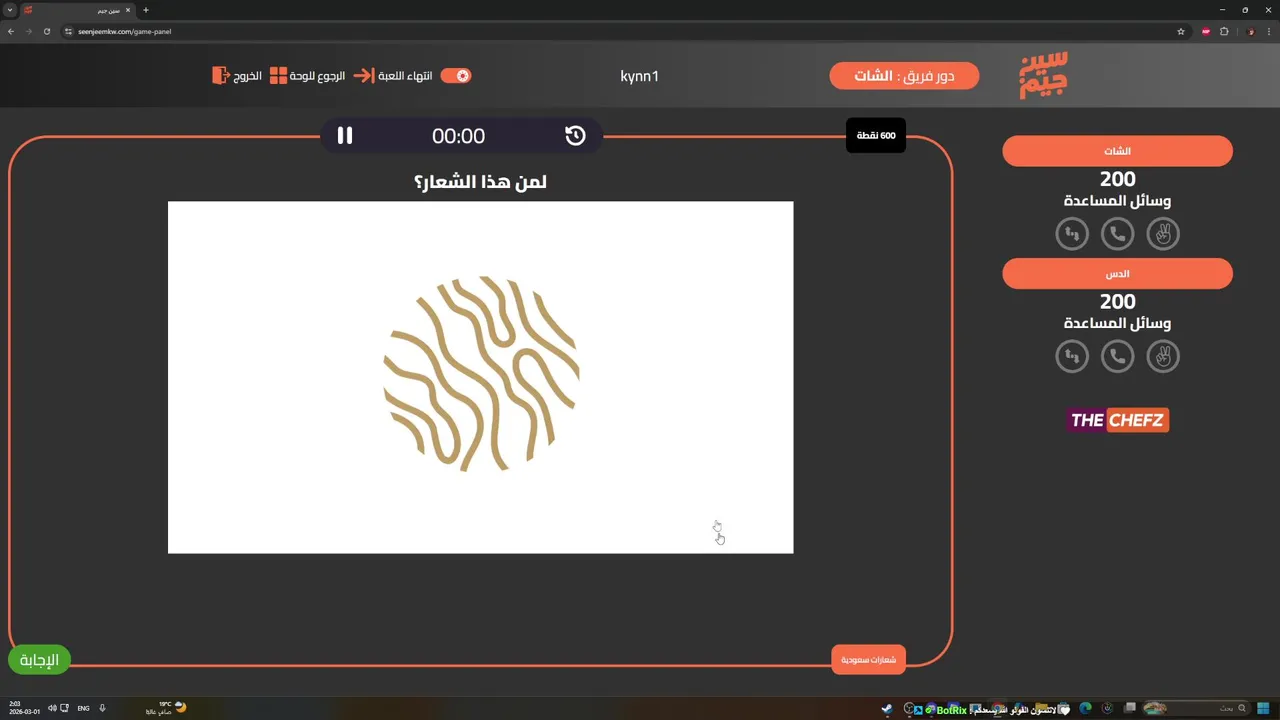Click the grid icon beside الرجوع للوحة

278,76
